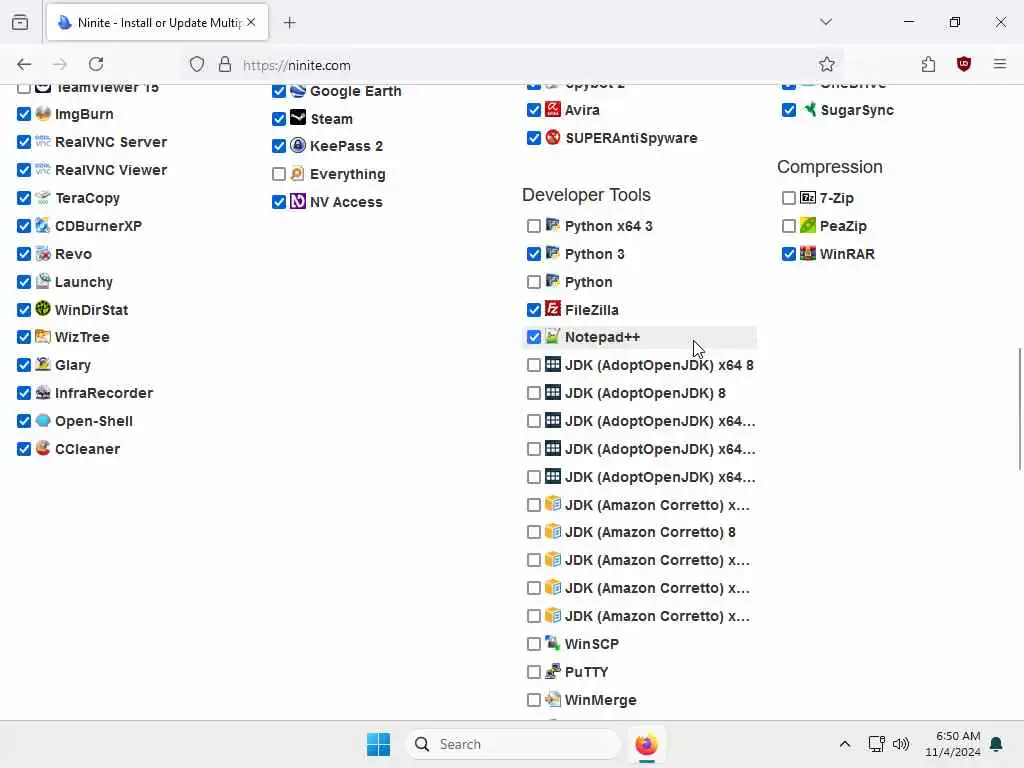Reload the current page

[96, 64]
